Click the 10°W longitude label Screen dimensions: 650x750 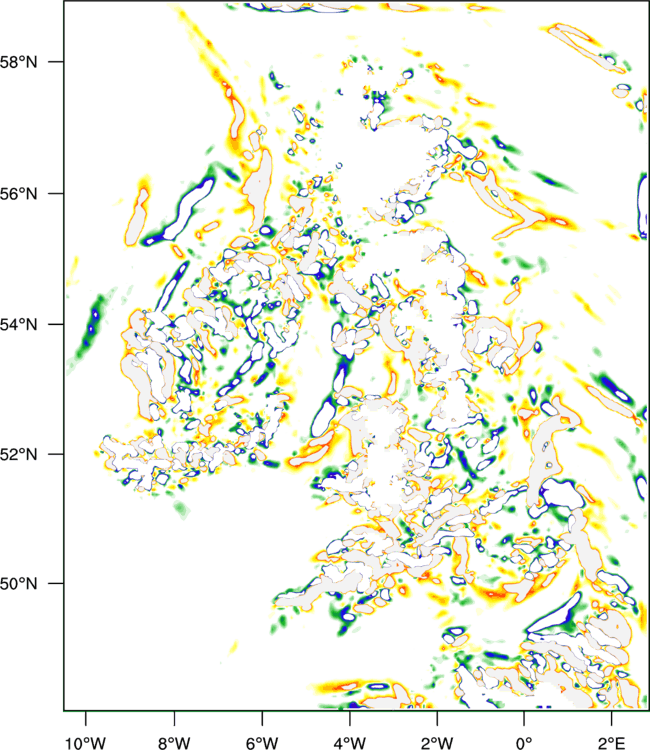click(86, 743)
